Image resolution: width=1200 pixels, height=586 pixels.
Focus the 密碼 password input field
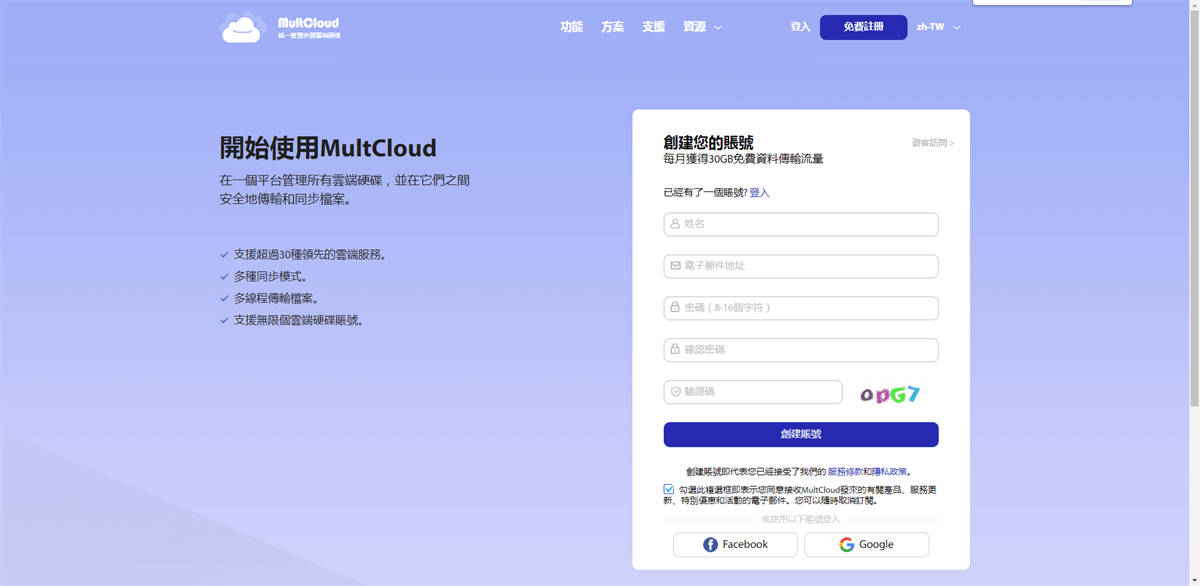click(801, 308)
